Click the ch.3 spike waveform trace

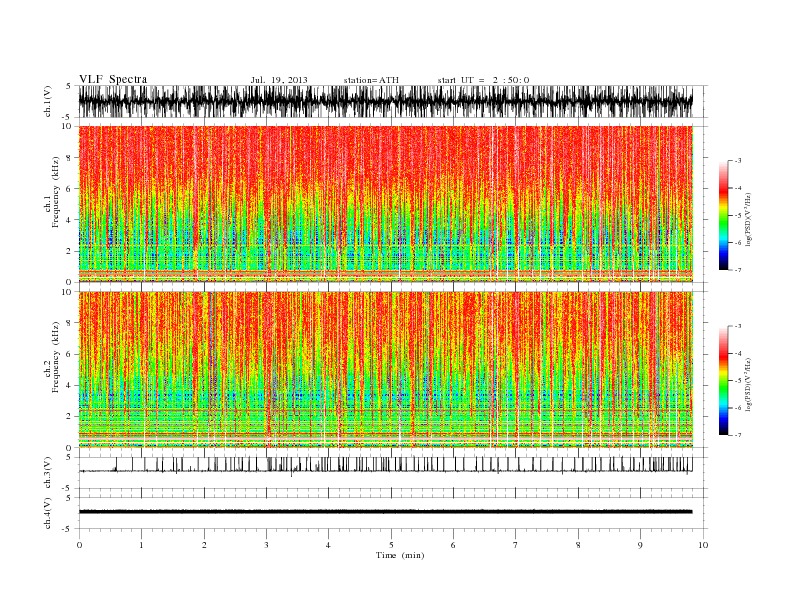386,466
